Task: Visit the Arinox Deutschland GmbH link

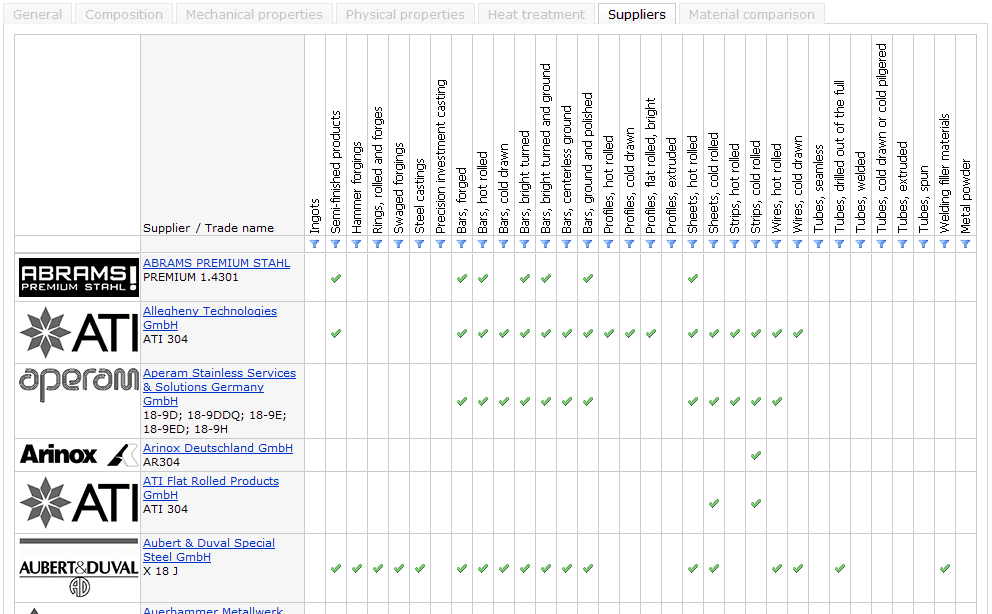Action: [218, 448]
